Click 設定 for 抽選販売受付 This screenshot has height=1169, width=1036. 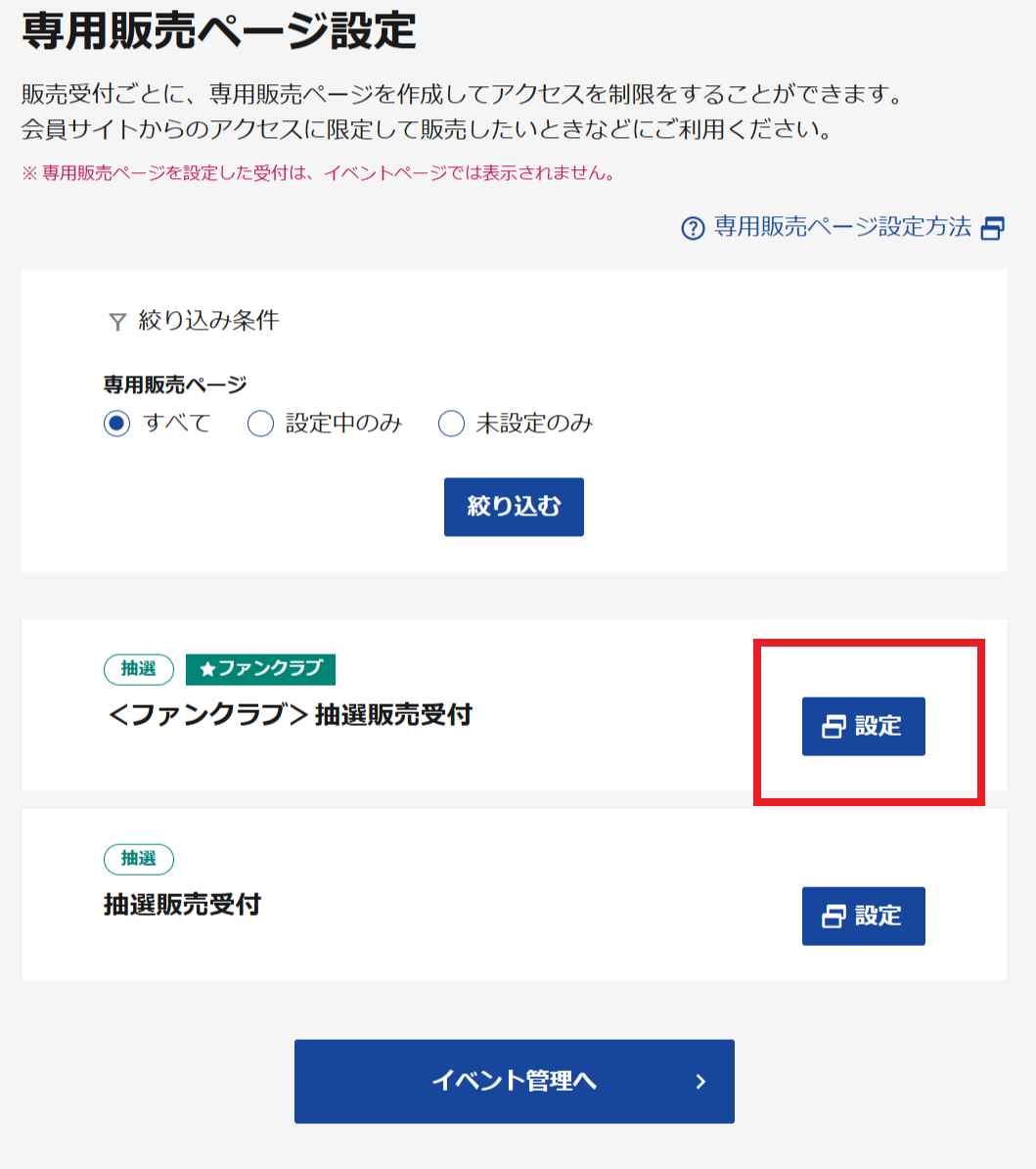(863, 916)
